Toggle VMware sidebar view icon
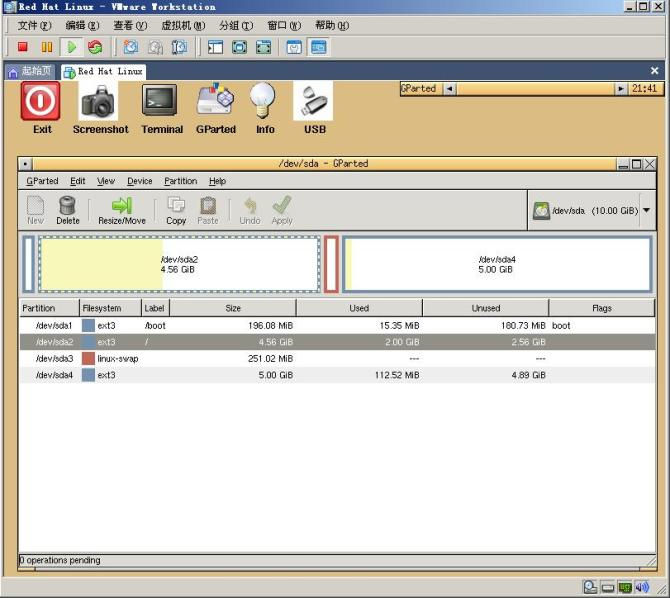The height and width of the screenshot is (598, 670). (215, 47)
